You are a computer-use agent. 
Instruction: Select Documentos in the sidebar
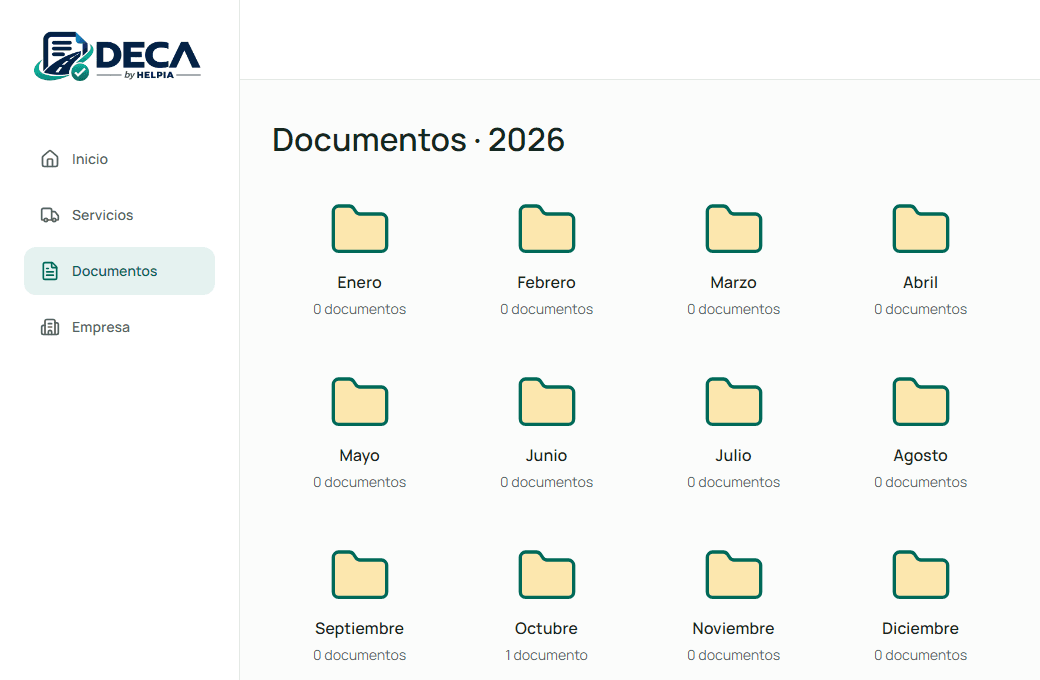119,271
